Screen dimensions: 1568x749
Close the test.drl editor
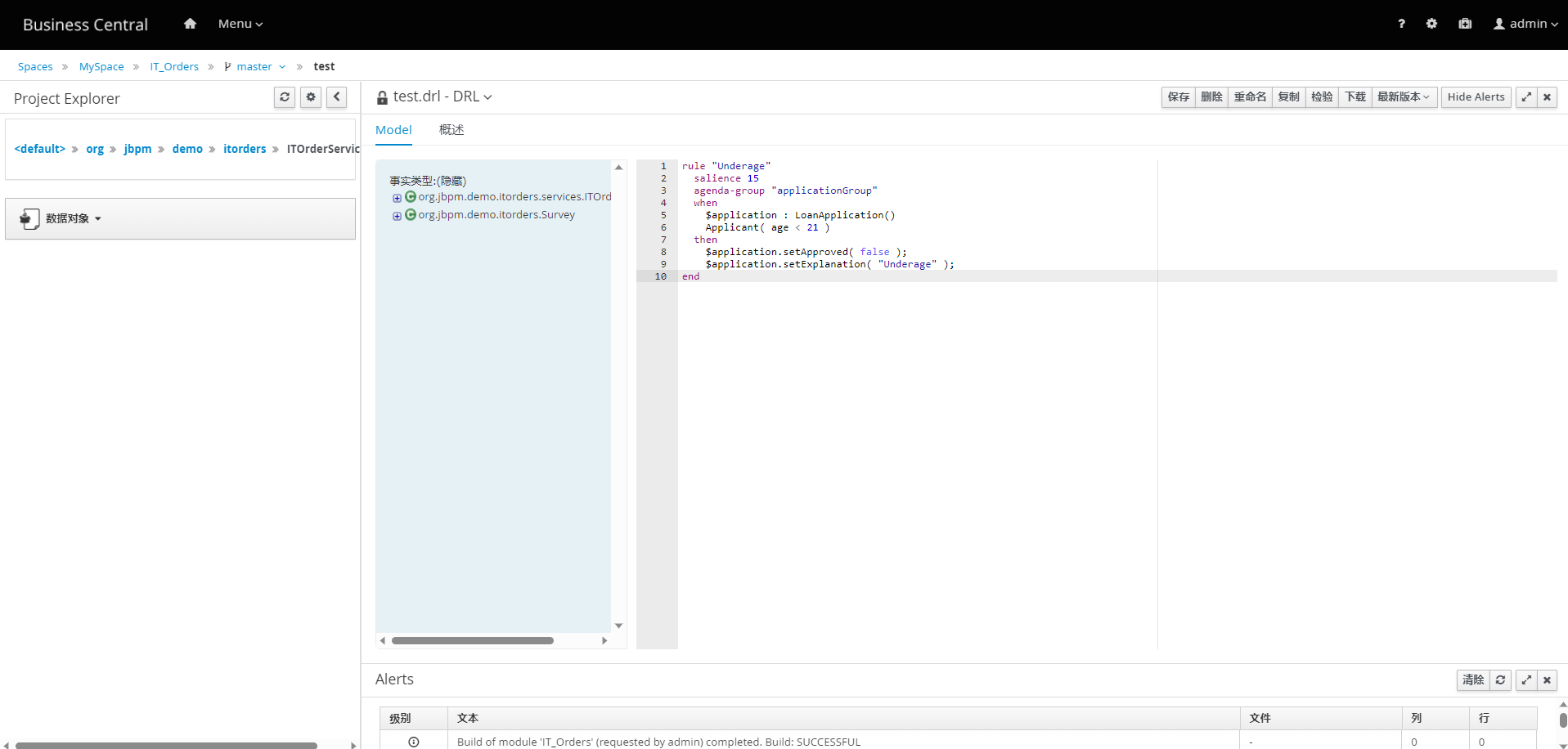pyautogui.click(x=1547, y=96)
